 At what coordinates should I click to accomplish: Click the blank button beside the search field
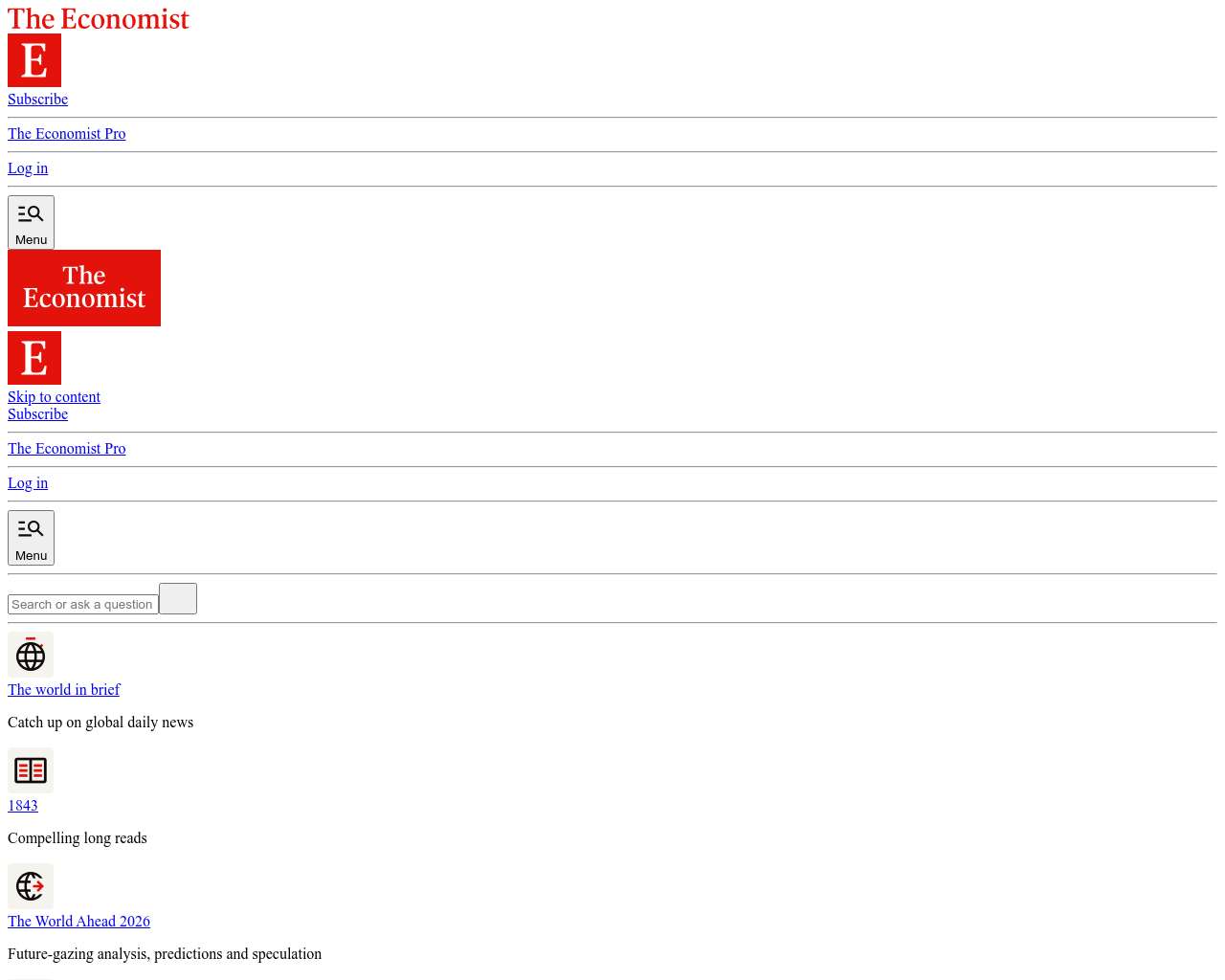point(178,598)
